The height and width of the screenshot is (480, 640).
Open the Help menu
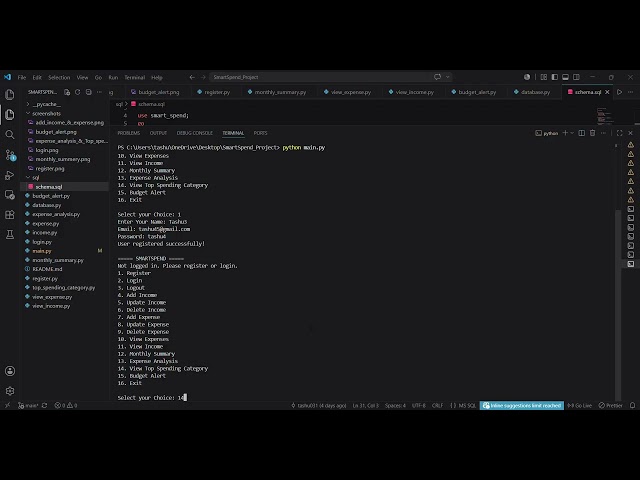157,77
